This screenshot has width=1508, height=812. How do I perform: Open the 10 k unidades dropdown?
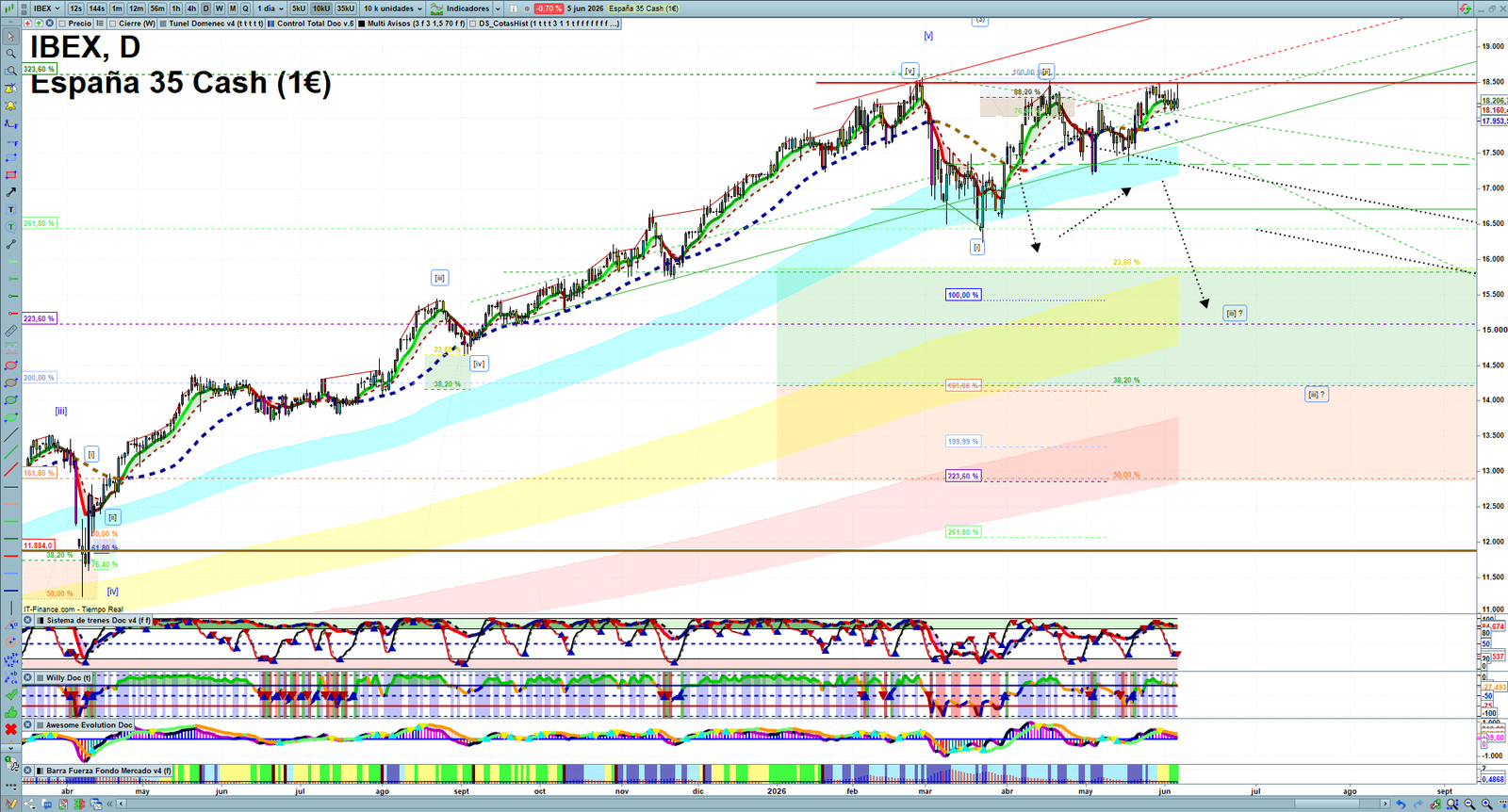click(393, 8)
